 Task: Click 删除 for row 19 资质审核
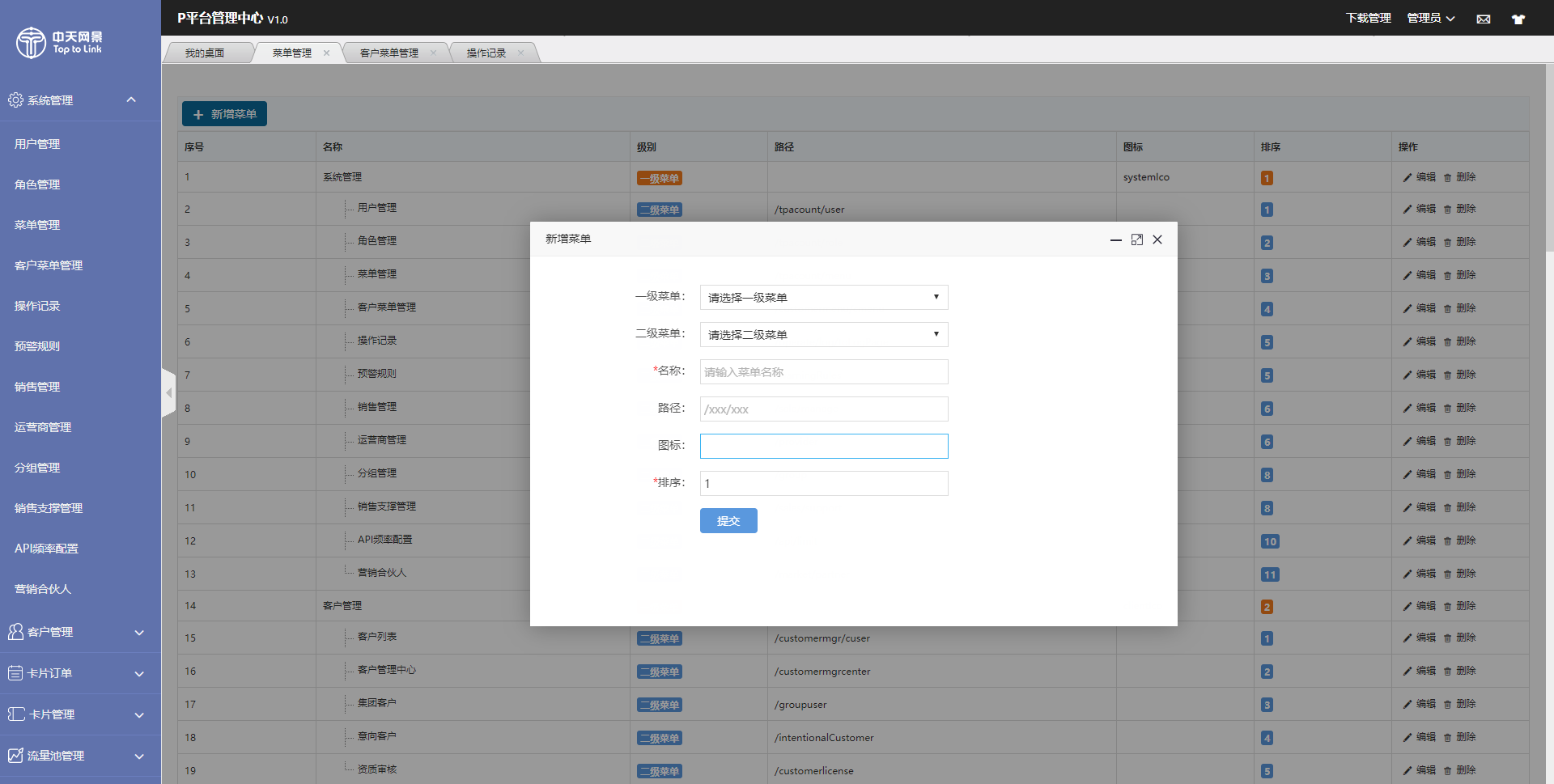(x=1460, y=770)
